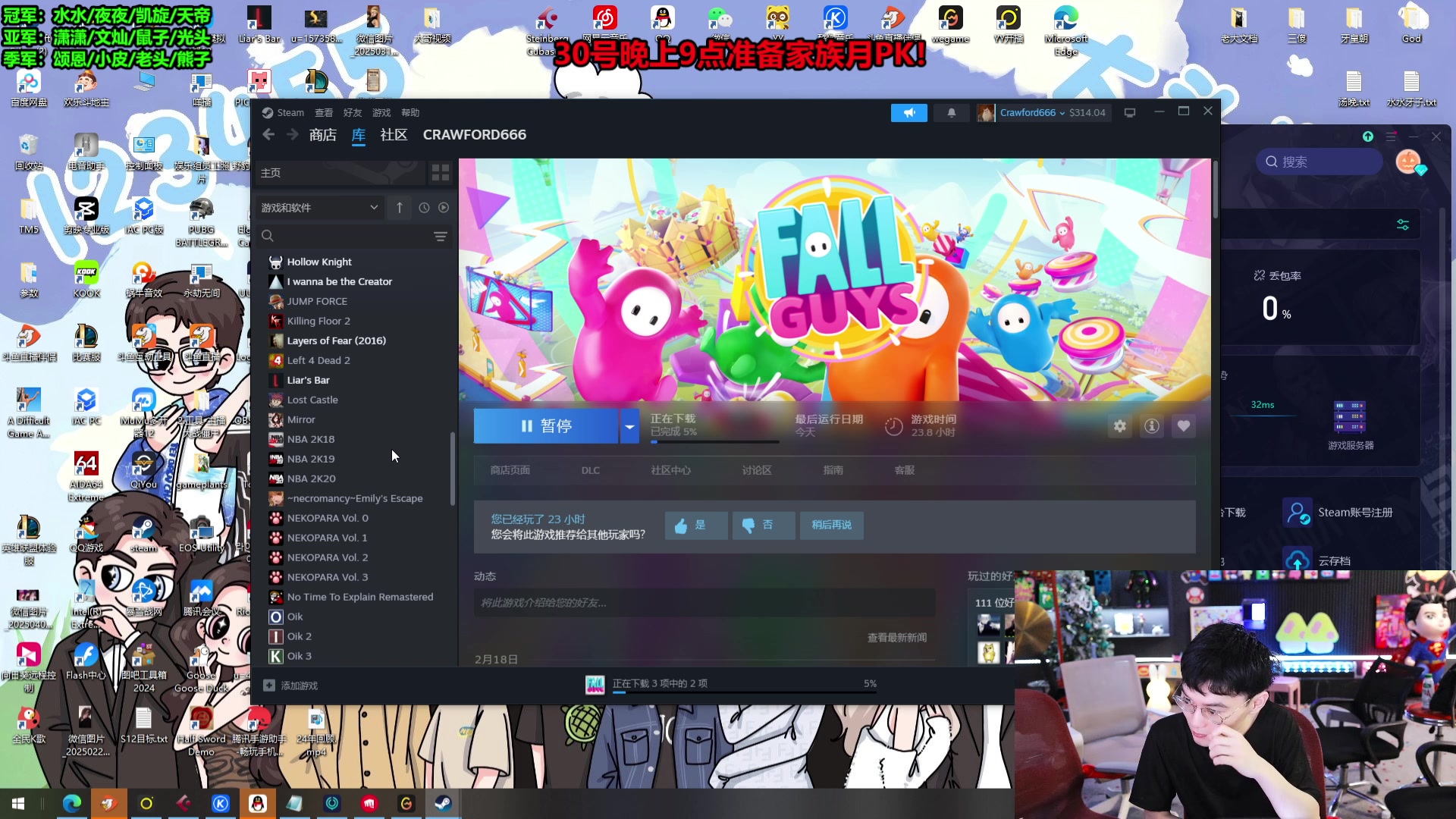Click the sort ascending arrow in library
Screen dimensions: 1456x819
[x=400, y=207]
